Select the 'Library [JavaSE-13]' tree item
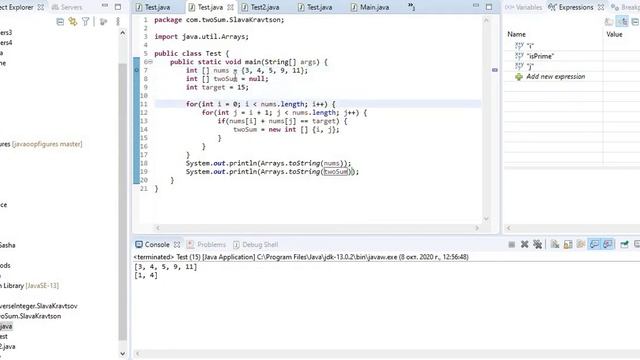Screen dimensions: 640x360 point(29,286)
